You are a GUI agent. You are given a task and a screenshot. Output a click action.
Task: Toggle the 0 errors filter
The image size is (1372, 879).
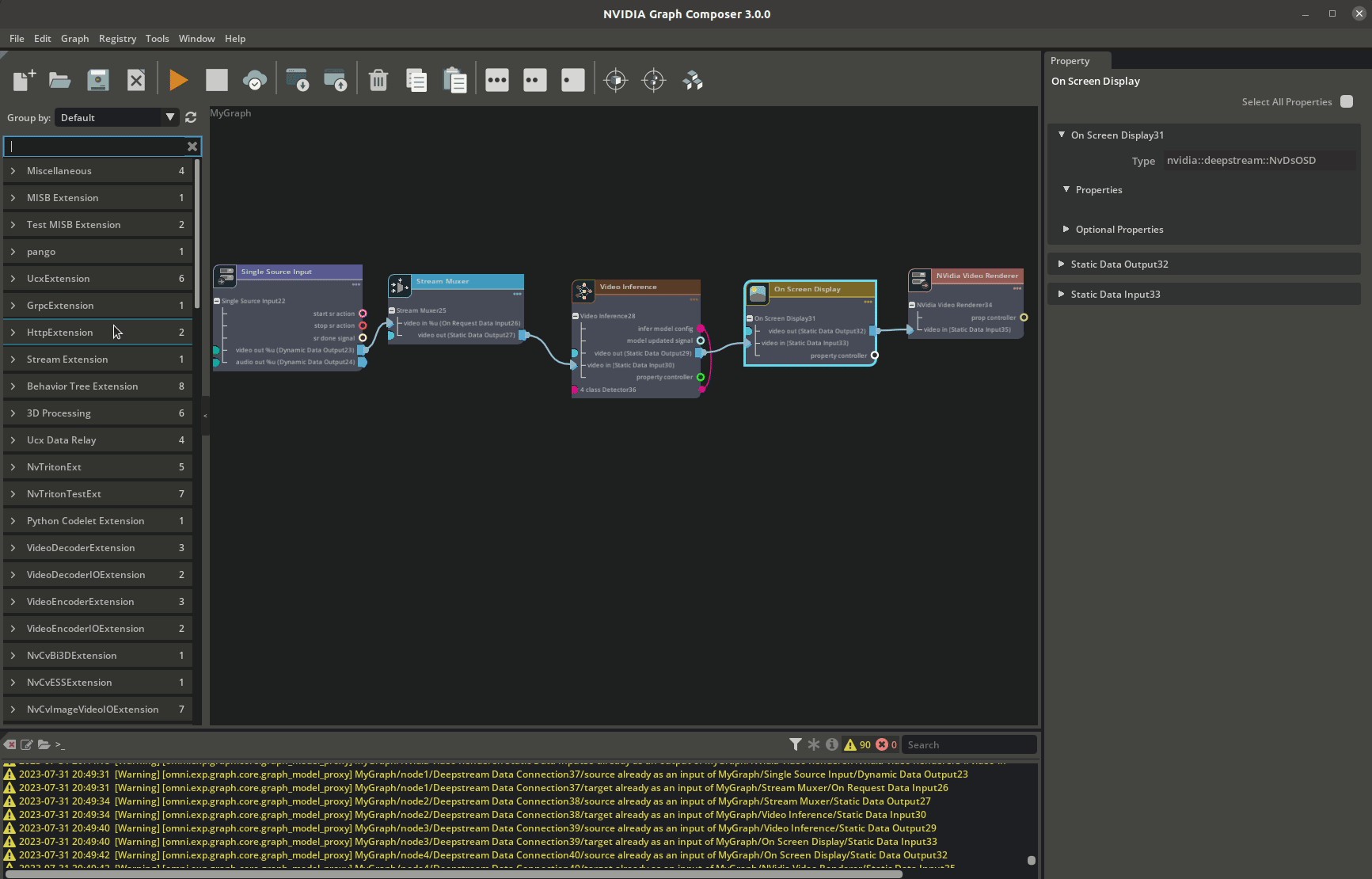point(886,744)
